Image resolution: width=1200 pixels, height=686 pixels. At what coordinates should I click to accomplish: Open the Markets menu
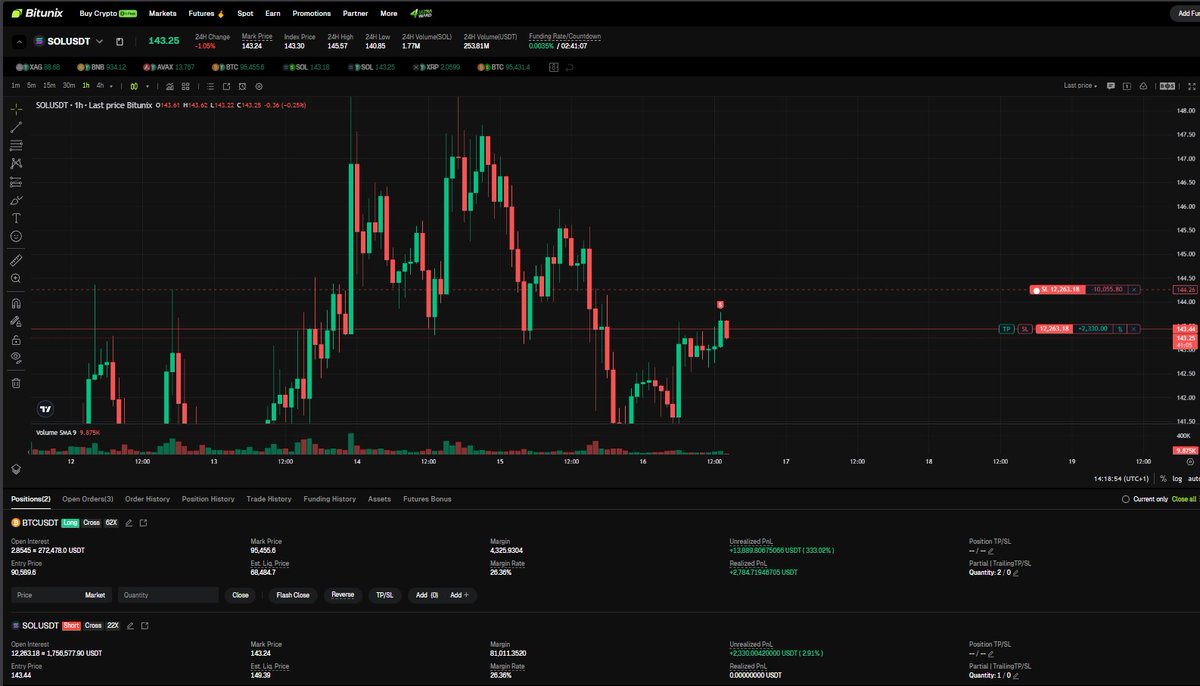162,14
